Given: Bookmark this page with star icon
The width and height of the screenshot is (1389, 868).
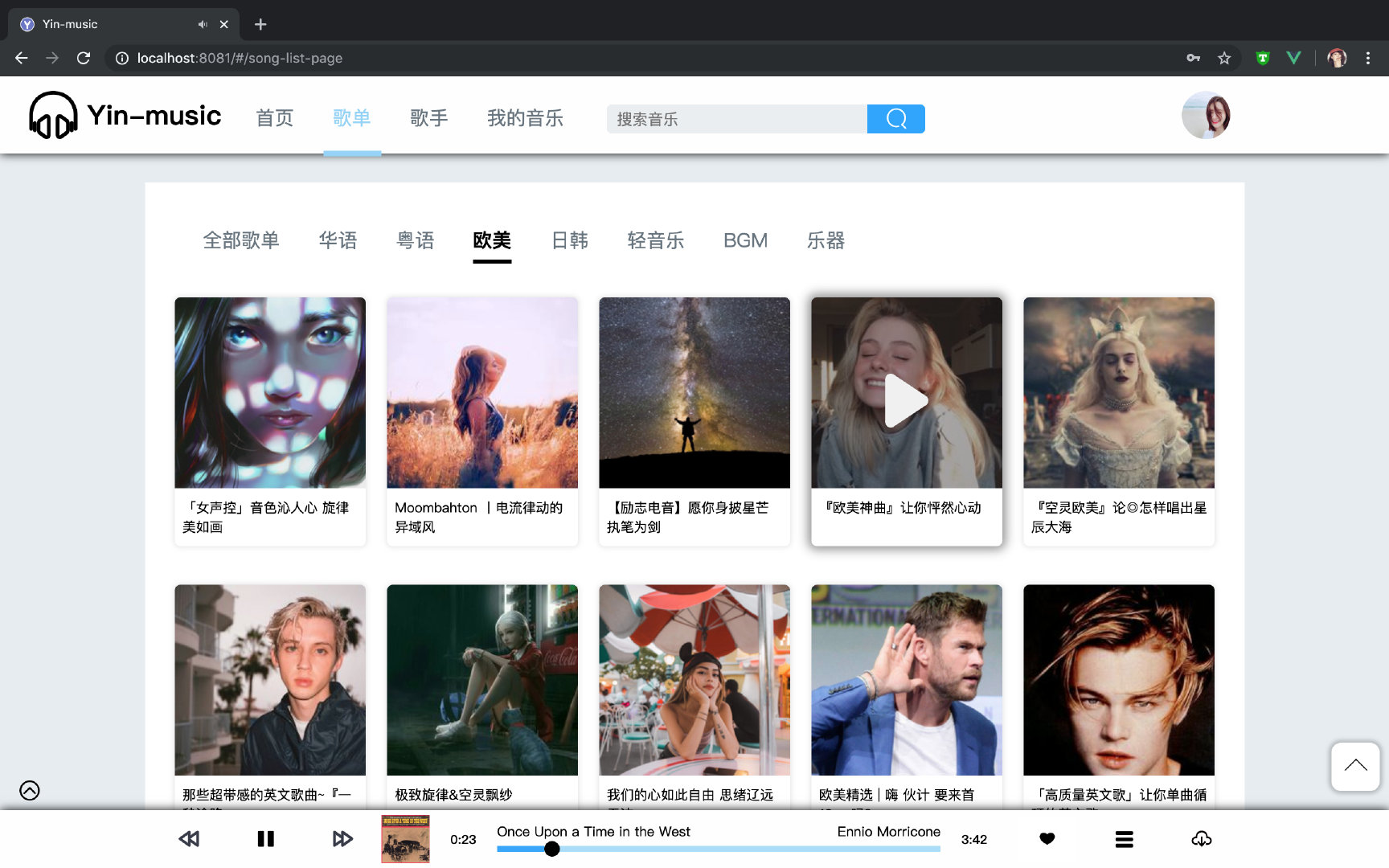Looking at the screenshot, I should 1224,58.
